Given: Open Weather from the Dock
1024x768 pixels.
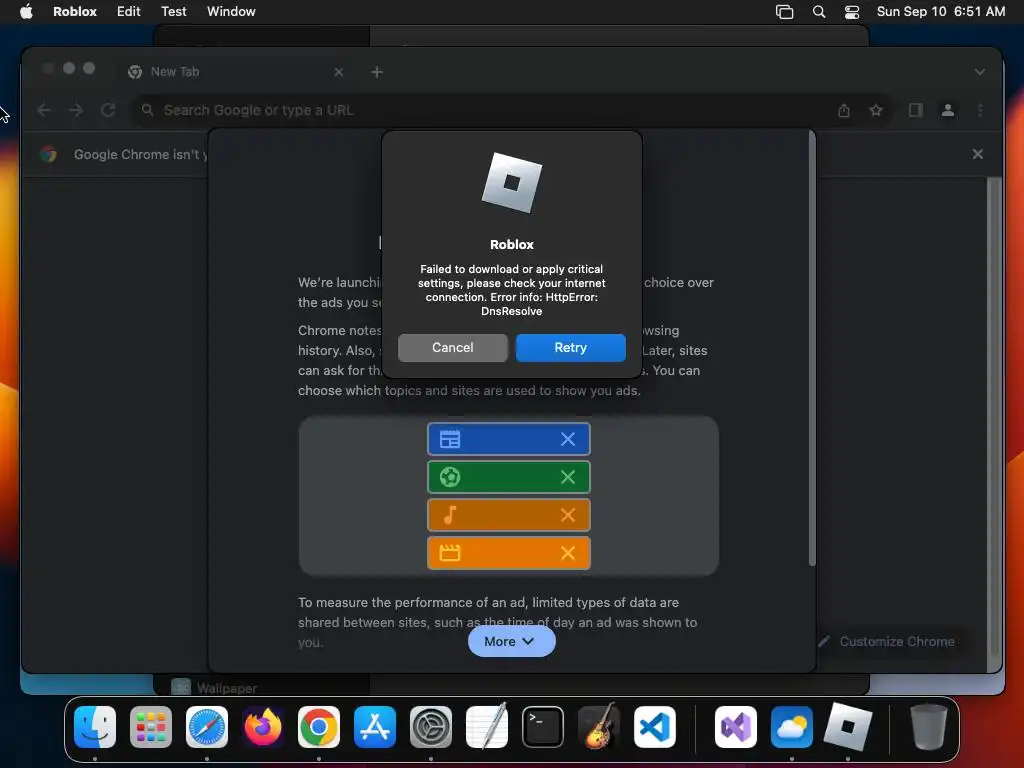Looking at the screenshot, I should (792, 727).
